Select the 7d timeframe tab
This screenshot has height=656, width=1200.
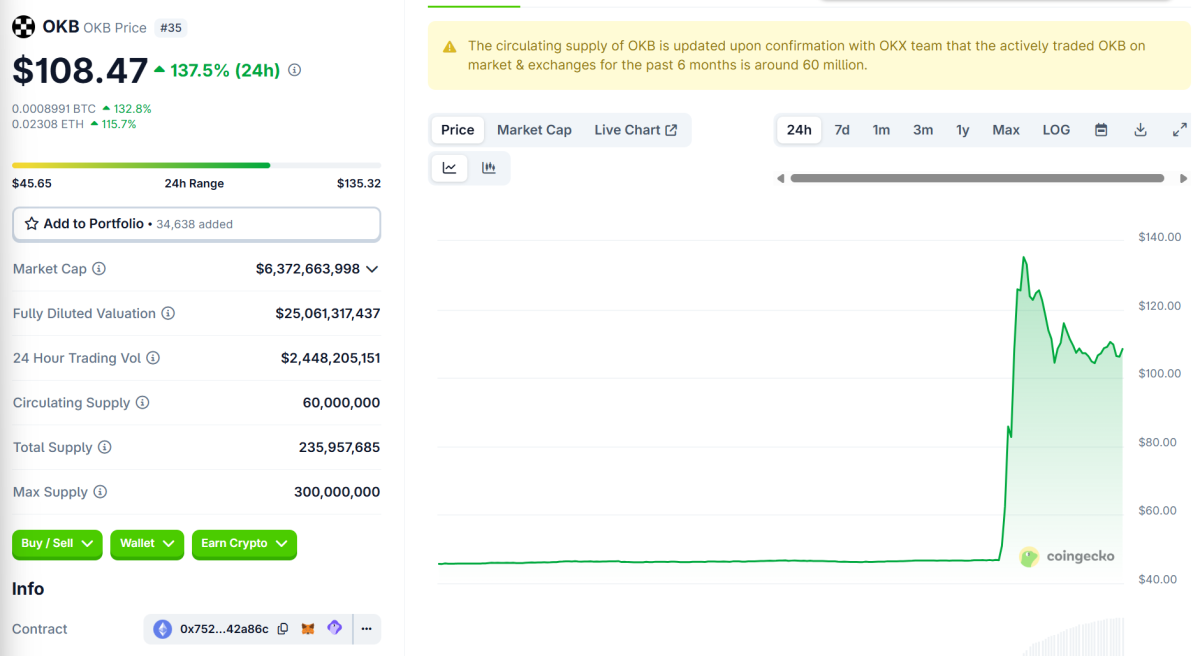coord(842,129)
